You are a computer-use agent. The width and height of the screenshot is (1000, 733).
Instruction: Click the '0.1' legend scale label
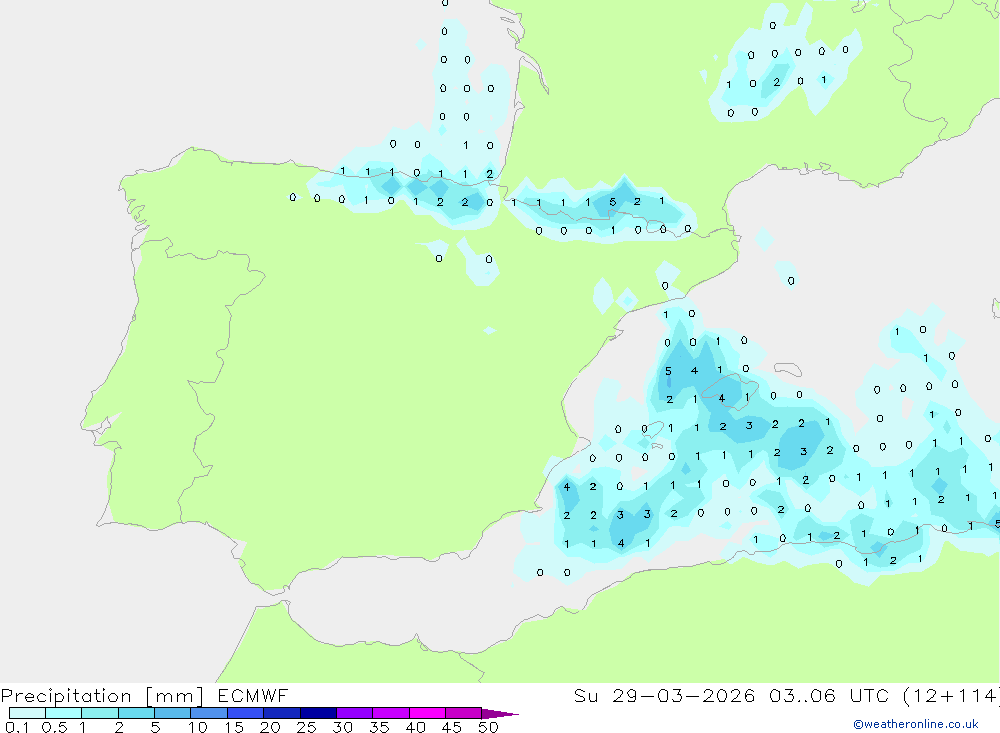tap(17, 727)
